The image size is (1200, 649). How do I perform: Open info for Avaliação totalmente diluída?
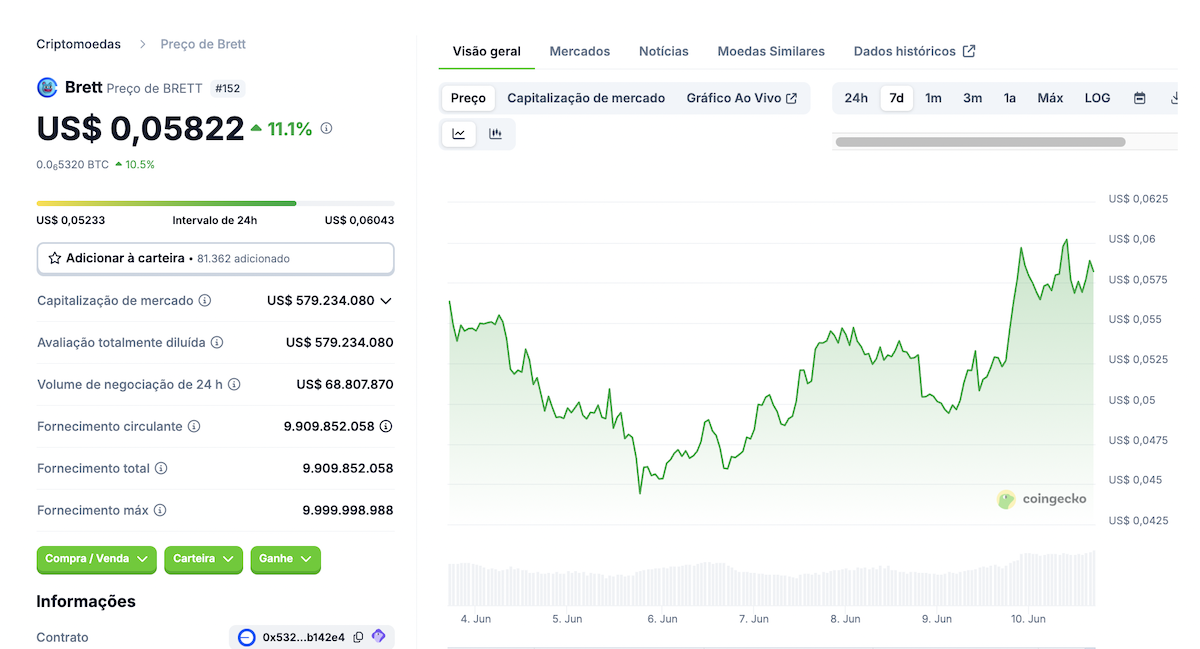[217, 342]
